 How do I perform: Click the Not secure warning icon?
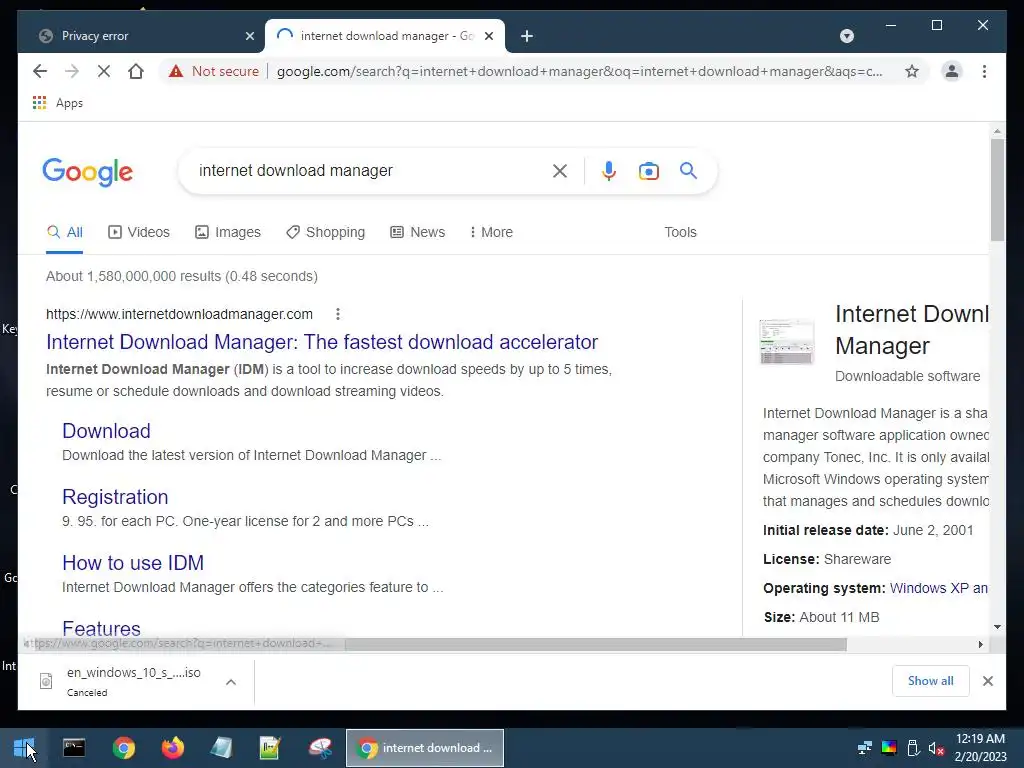(x=176, y=71)
